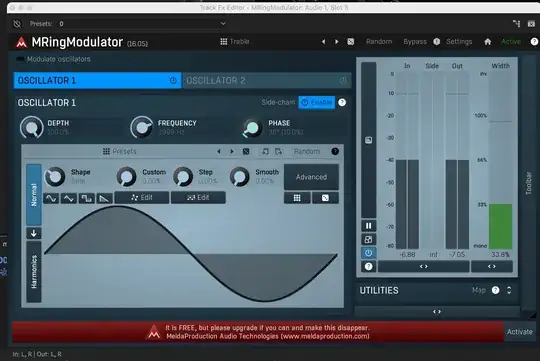Click the Utilities up-down stepper arrows
The image size is (540, 361).
point(509,290)
